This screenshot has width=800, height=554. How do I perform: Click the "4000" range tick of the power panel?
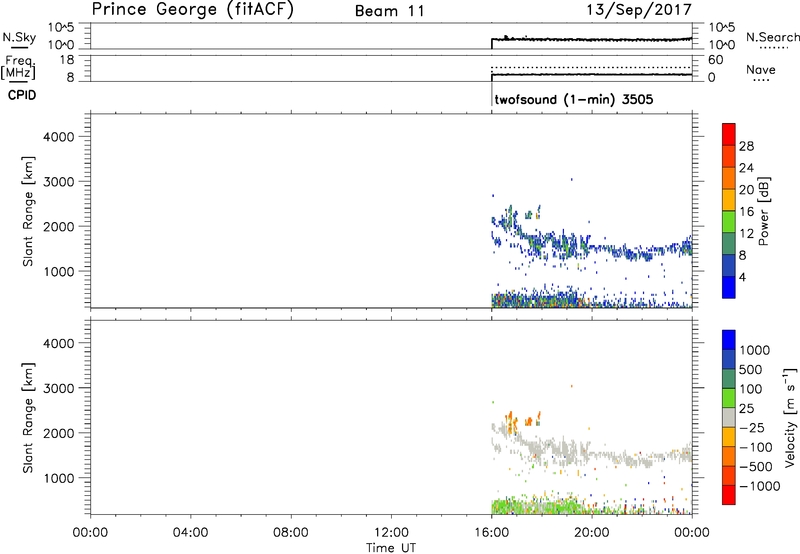click(59, 137)
